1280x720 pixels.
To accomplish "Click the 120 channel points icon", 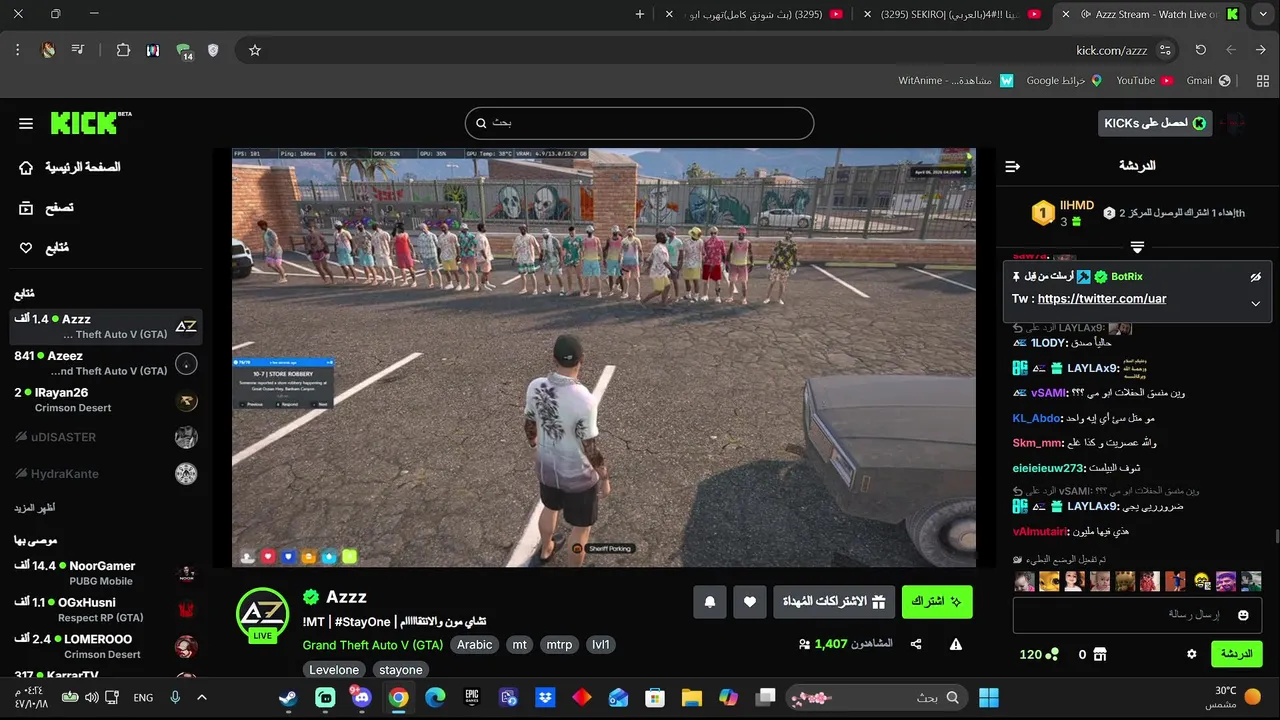I will pyautogui.click(x=1052, y=654).
